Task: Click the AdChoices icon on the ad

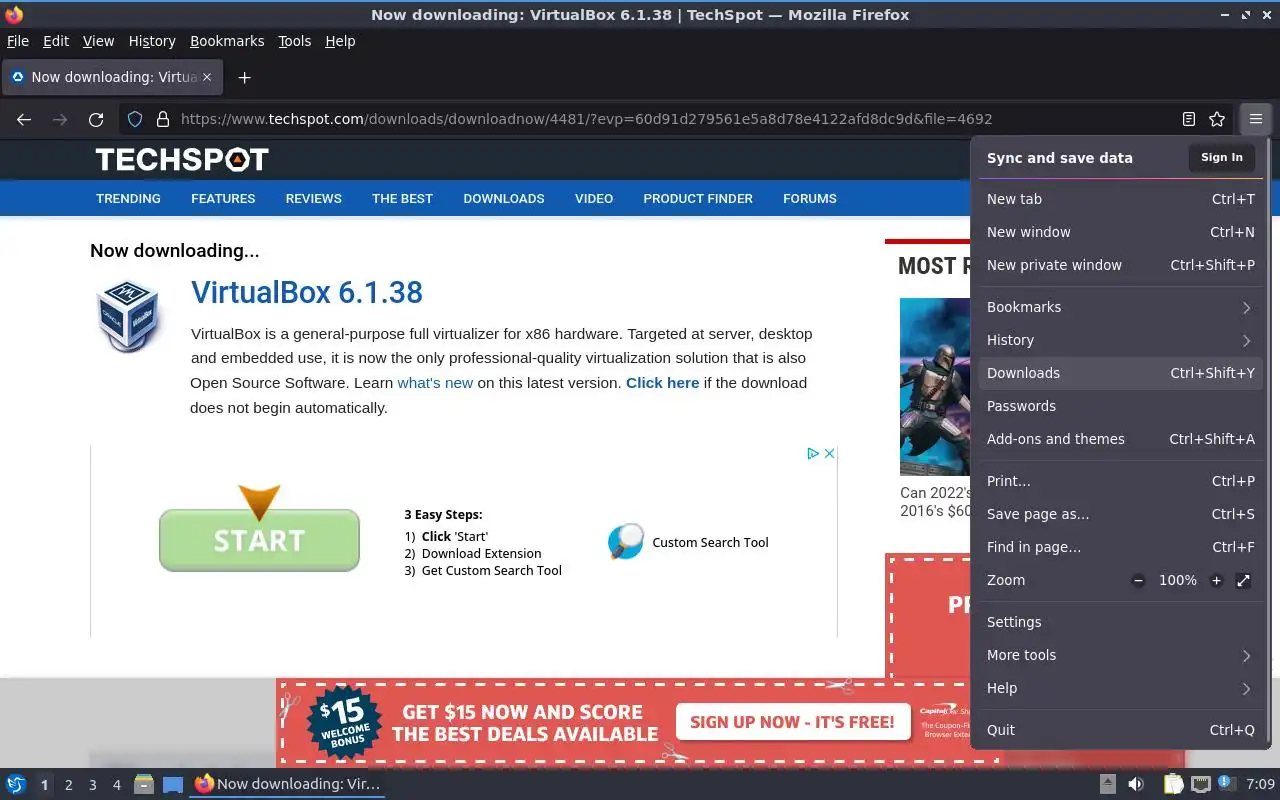Action: point(814,453)
